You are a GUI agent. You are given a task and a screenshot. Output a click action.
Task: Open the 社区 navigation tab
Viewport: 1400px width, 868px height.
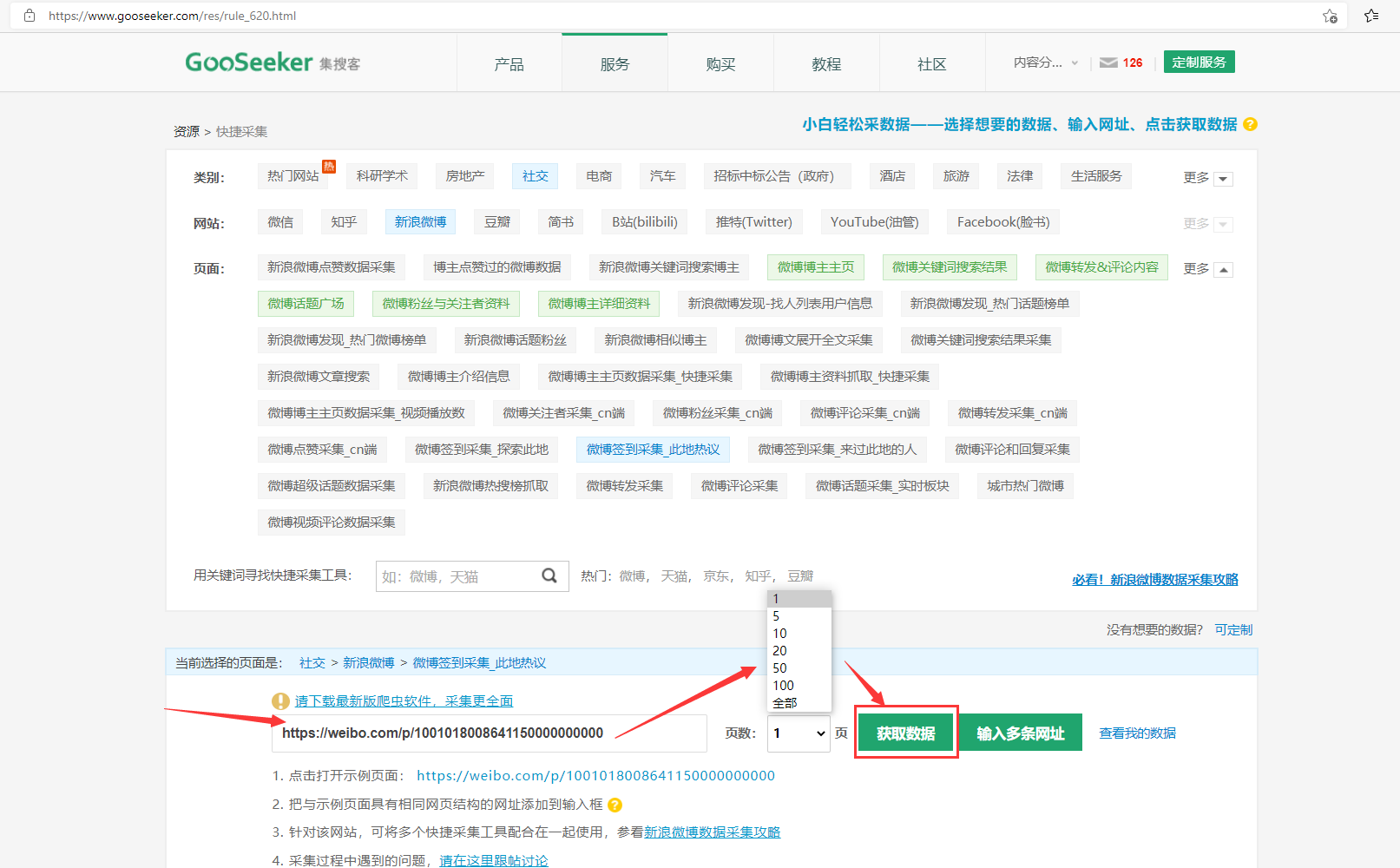point(932,63)
